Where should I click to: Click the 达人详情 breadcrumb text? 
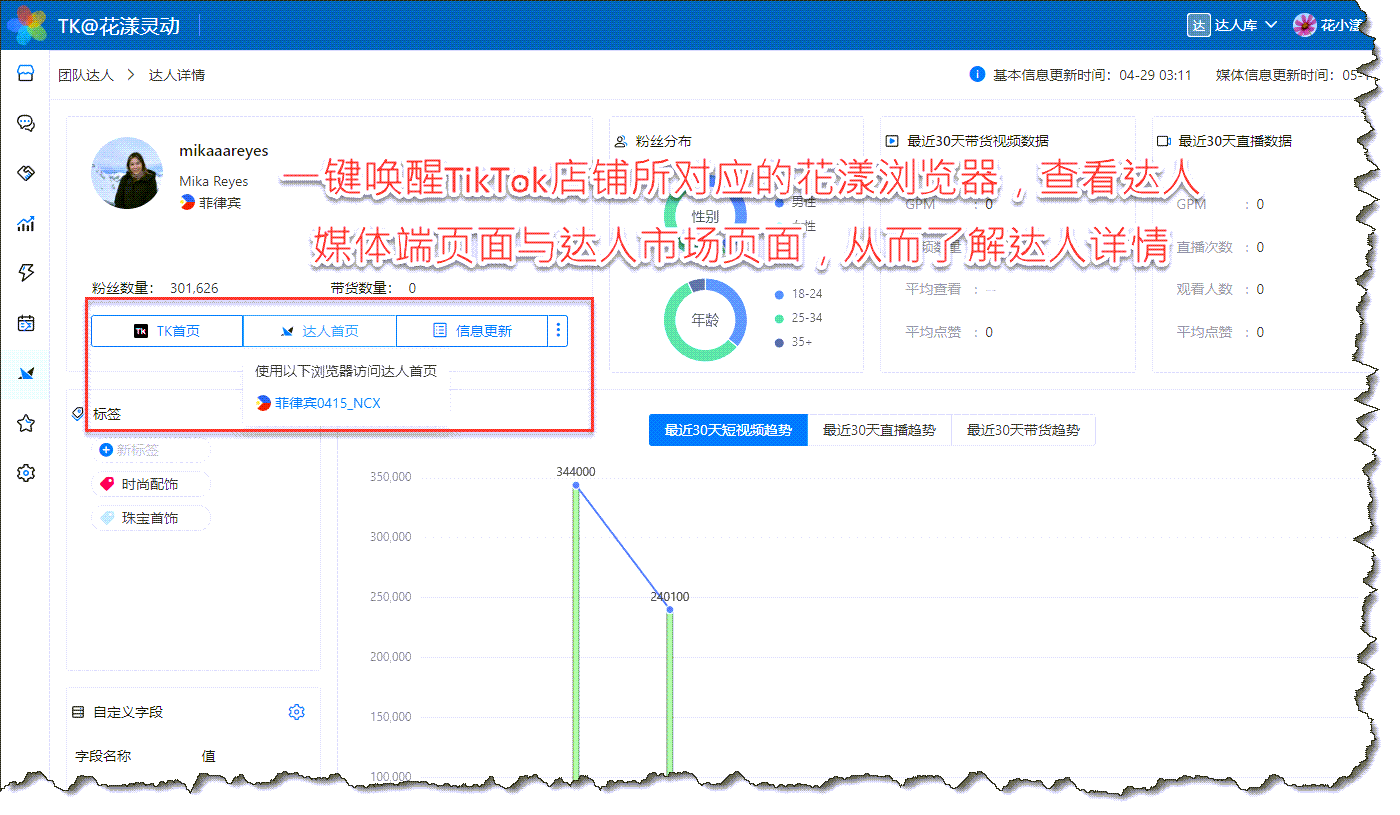(x=177, y=75)
